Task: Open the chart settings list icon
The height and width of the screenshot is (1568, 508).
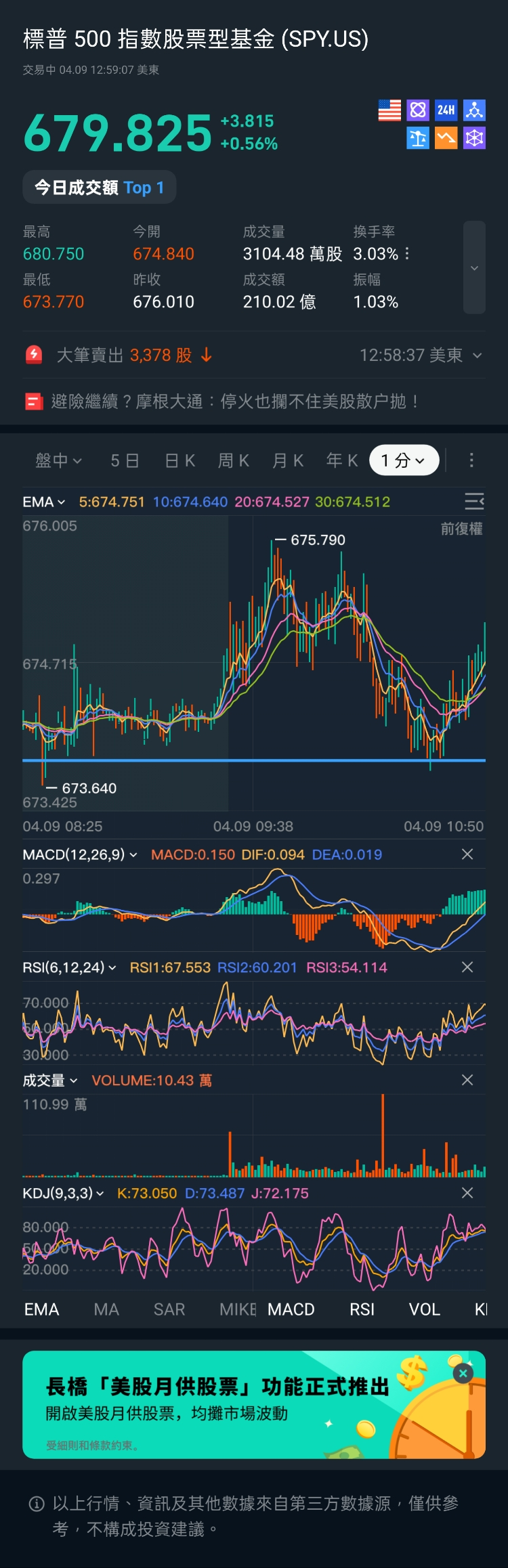Action: [x=474, y=502]
